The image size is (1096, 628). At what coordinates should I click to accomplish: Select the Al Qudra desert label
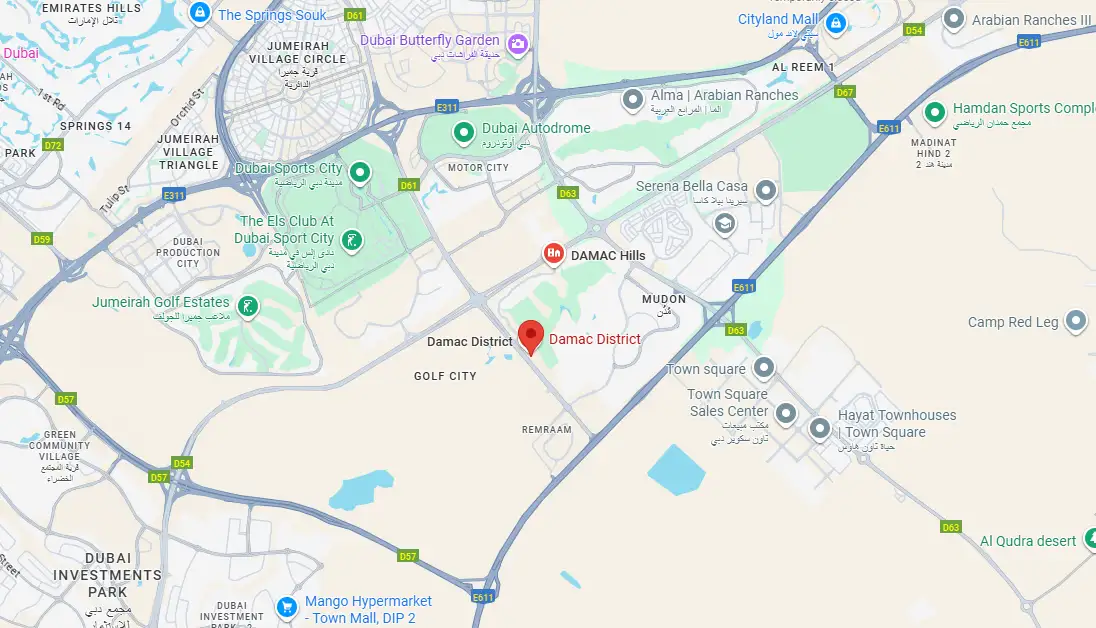(1028, 541)
